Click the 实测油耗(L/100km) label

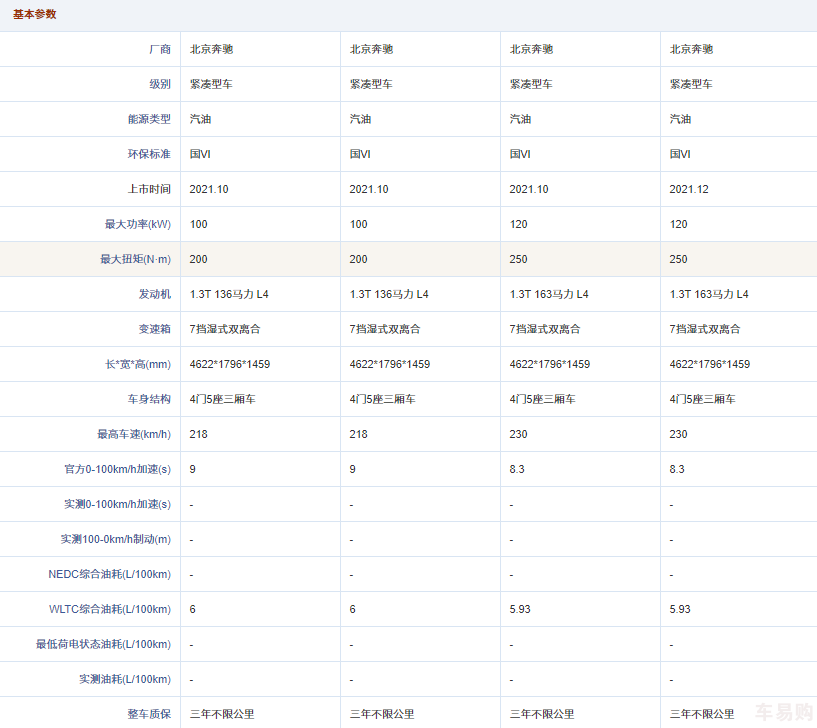pyautogui.click(x=125, y=679)
